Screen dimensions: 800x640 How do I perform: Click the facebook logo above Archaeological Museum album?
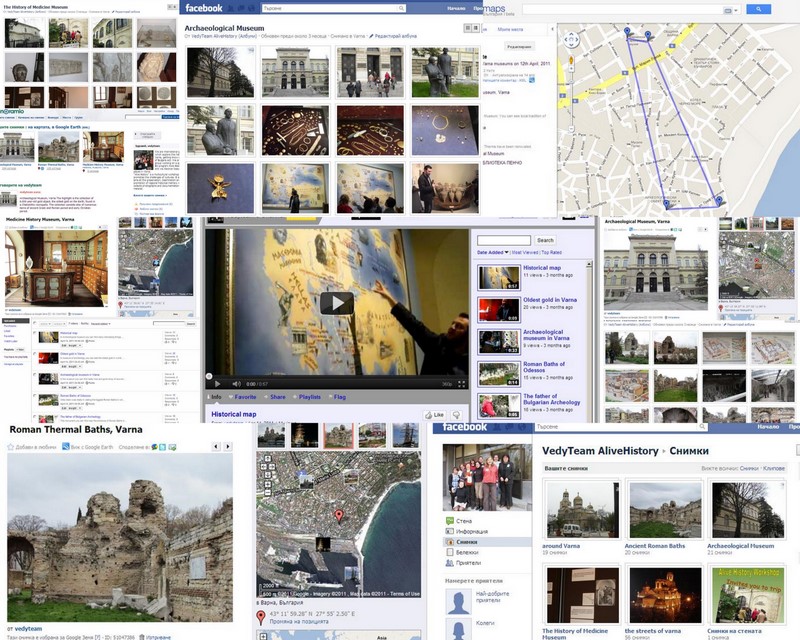point(204,8)
